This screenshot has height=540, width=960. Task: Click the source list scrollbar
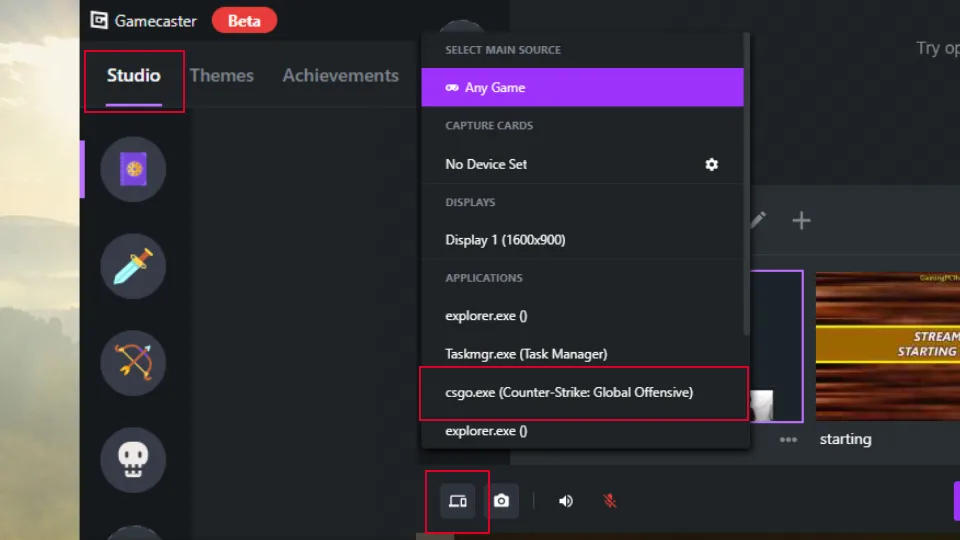746,184
